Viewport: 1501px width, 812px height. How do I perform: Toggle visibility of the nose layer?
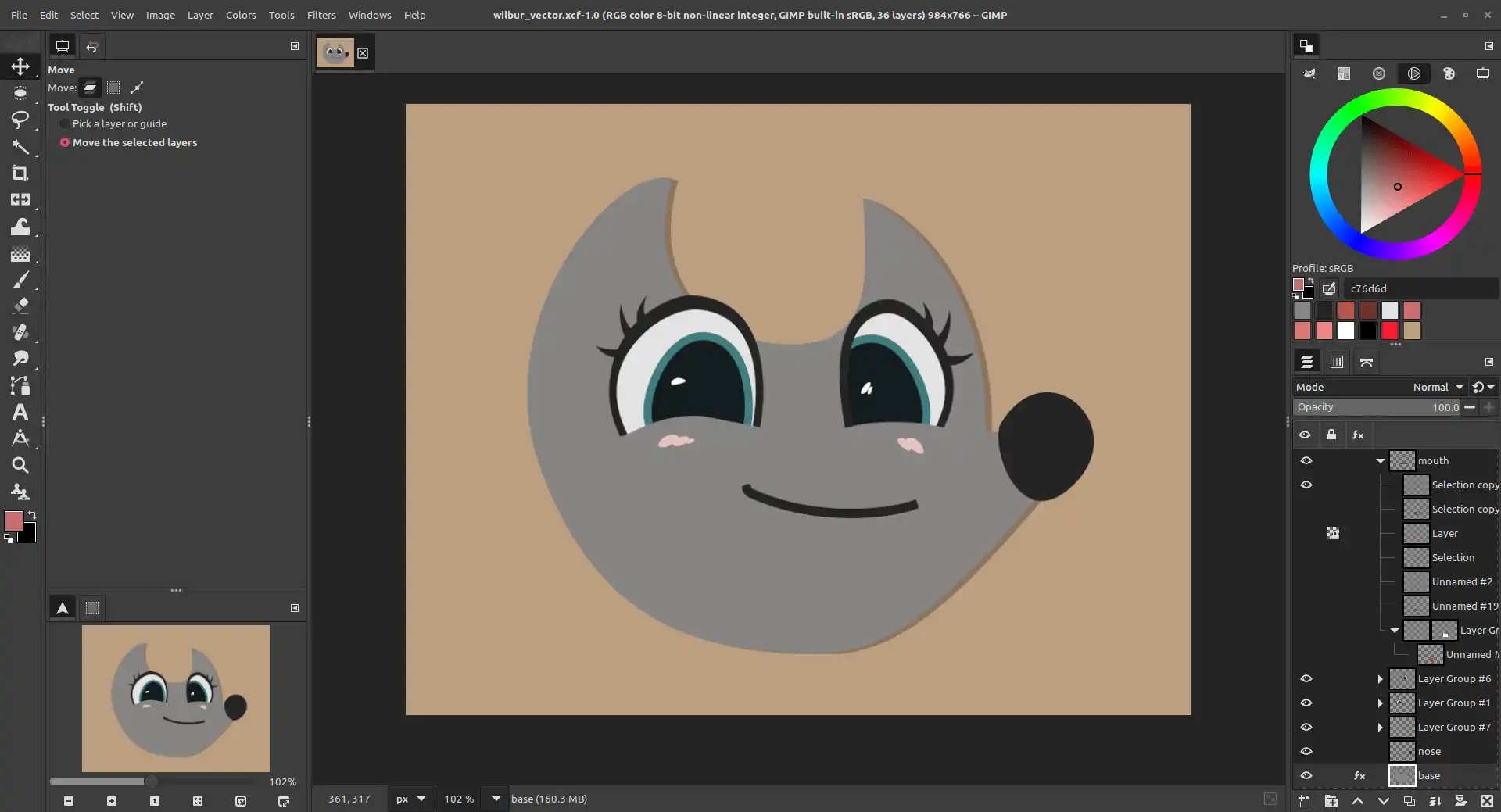point(1308,751)
